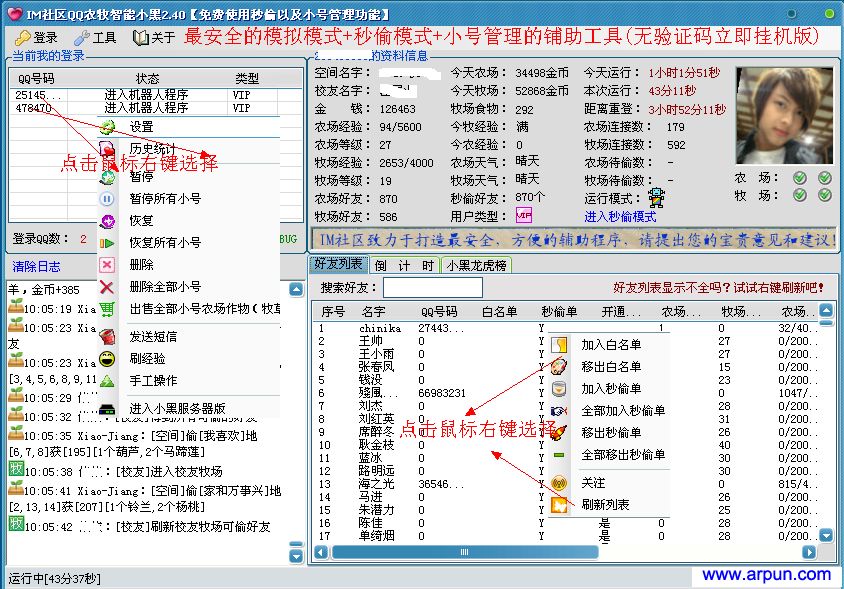The width and height of the screenshot is (844, 589).
Task: Select 全部移出秒偷单 menu entry
Action: click(x=623, y=455)
